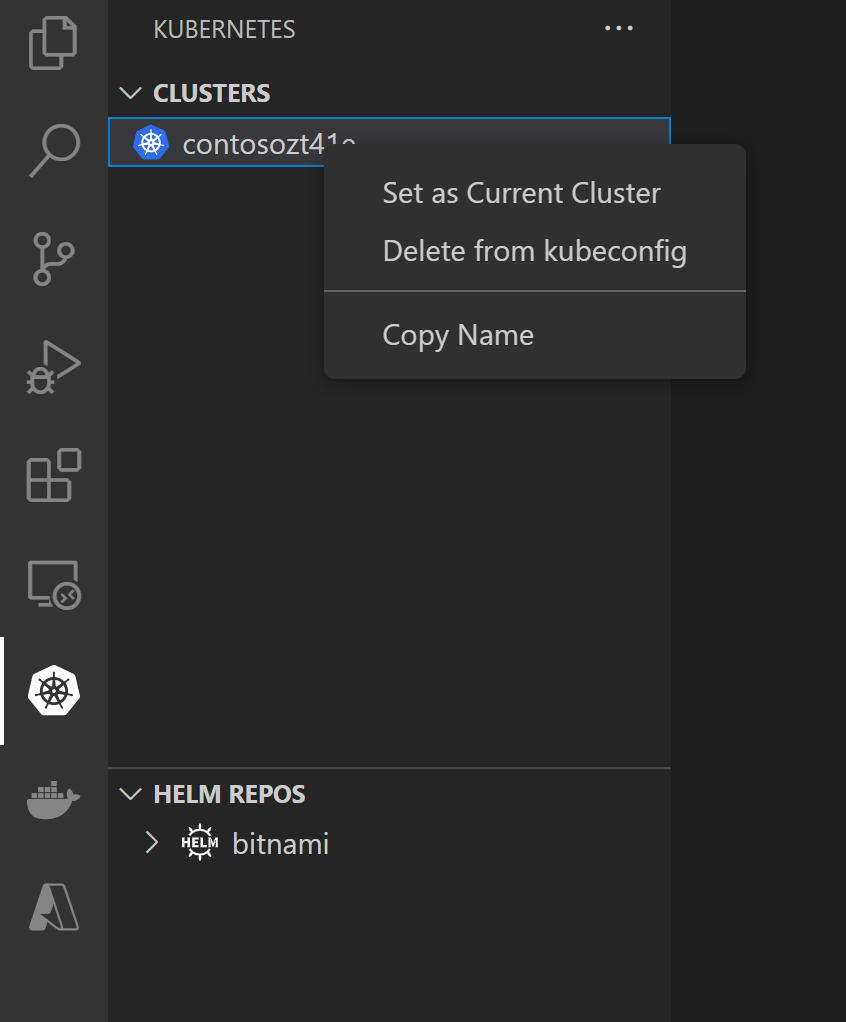The image size is (846, 1022).
Task: Click the Kubernetes cluster icon beside contosozt41
Action: click(x=150, y=142)
